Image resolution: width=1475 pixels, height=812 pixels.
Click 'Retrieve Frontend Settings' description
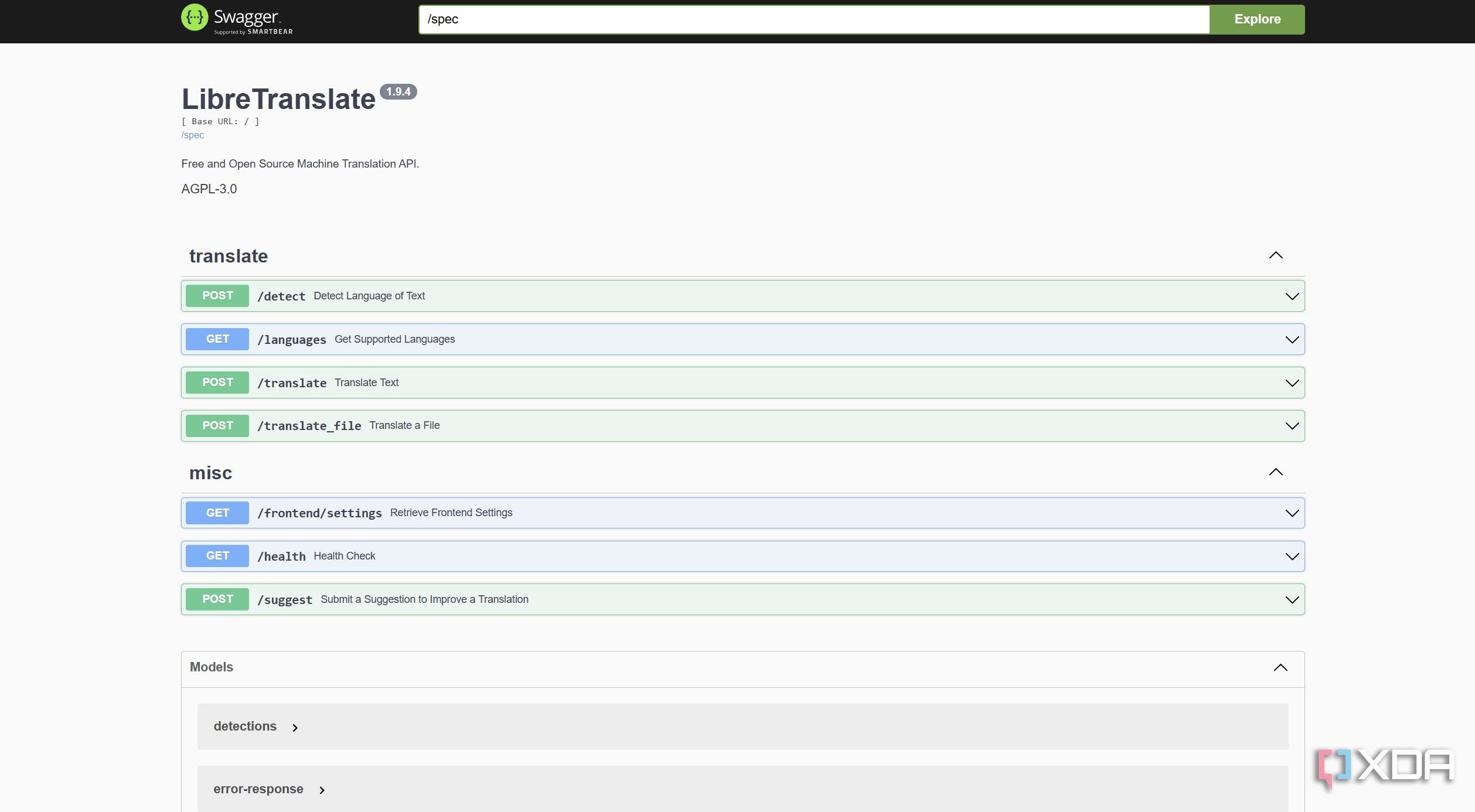click(451, 513)
